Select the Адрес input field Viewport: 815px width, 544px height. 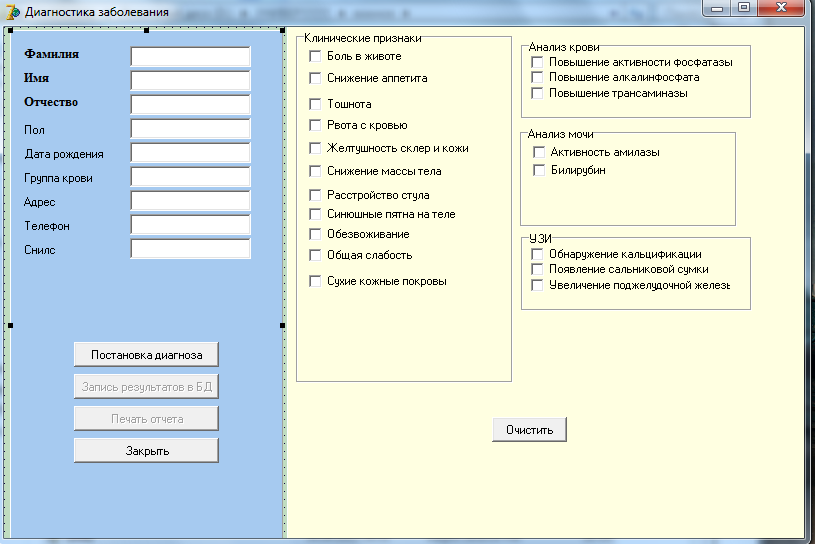(190, 201)
